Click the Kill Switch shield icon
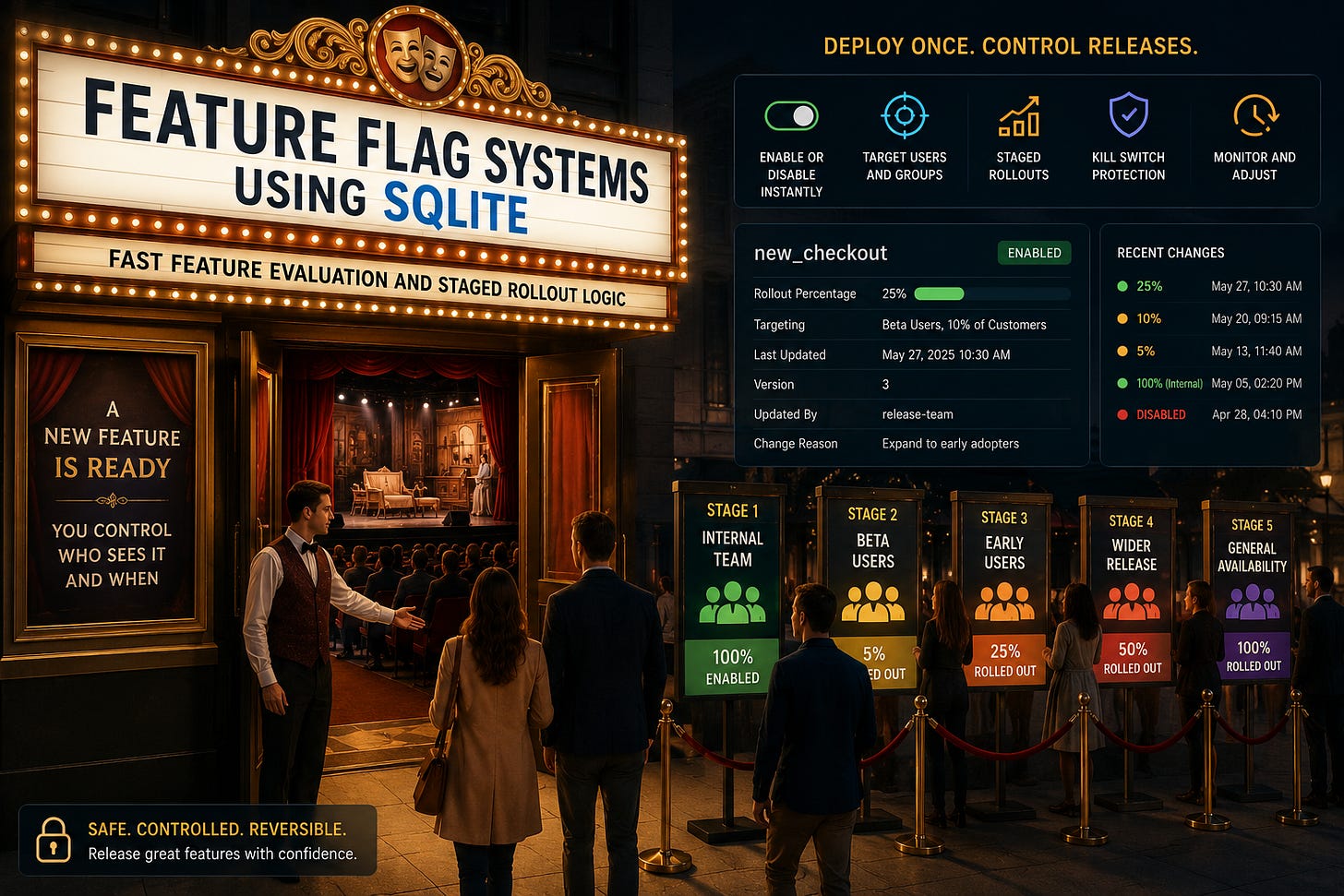Image resolution: width=1344 pixels, height=896 pixels. pos(1128,115)
